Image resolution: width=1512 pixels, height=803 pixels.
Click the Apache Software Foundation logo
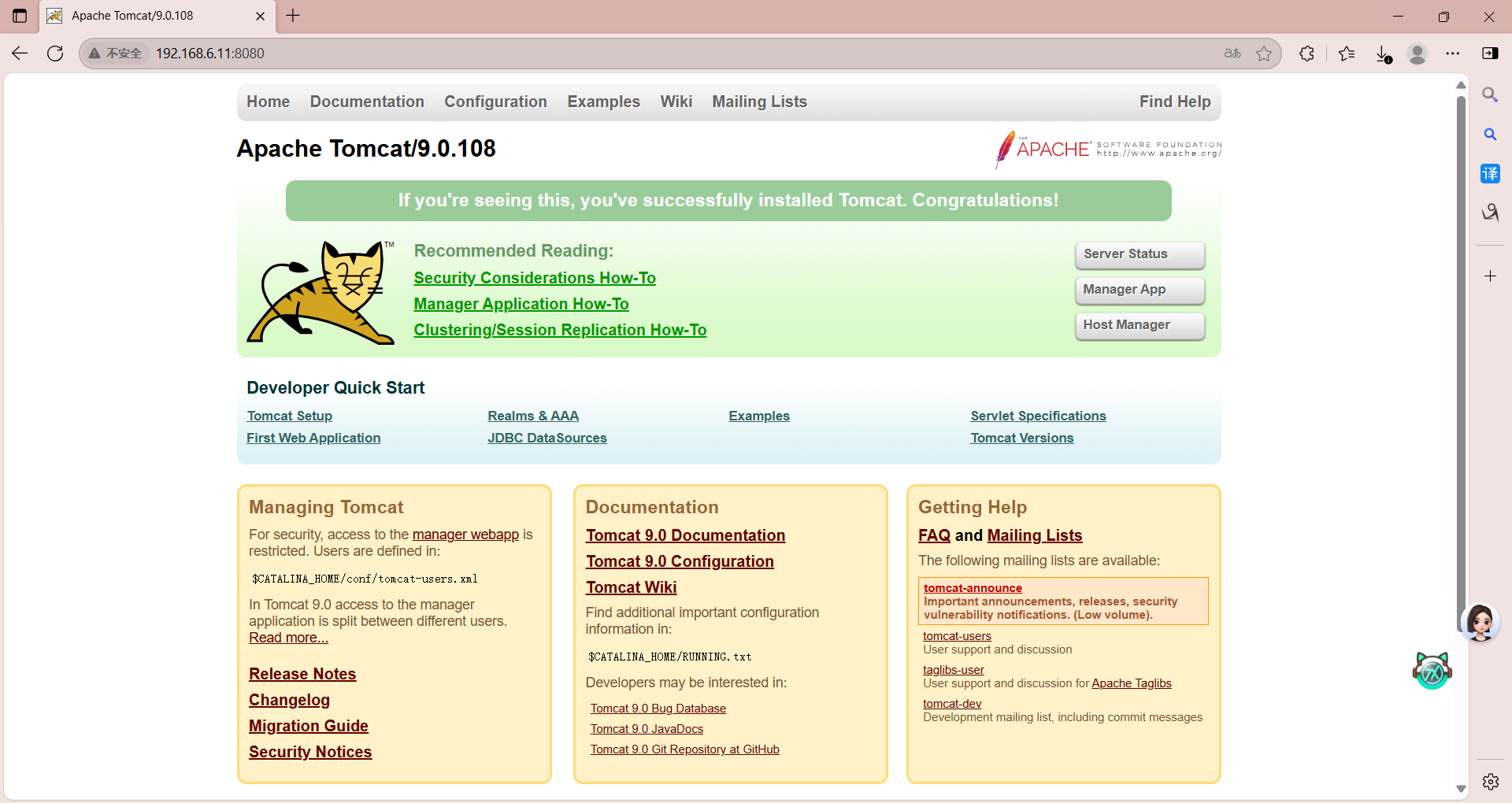1109,149
